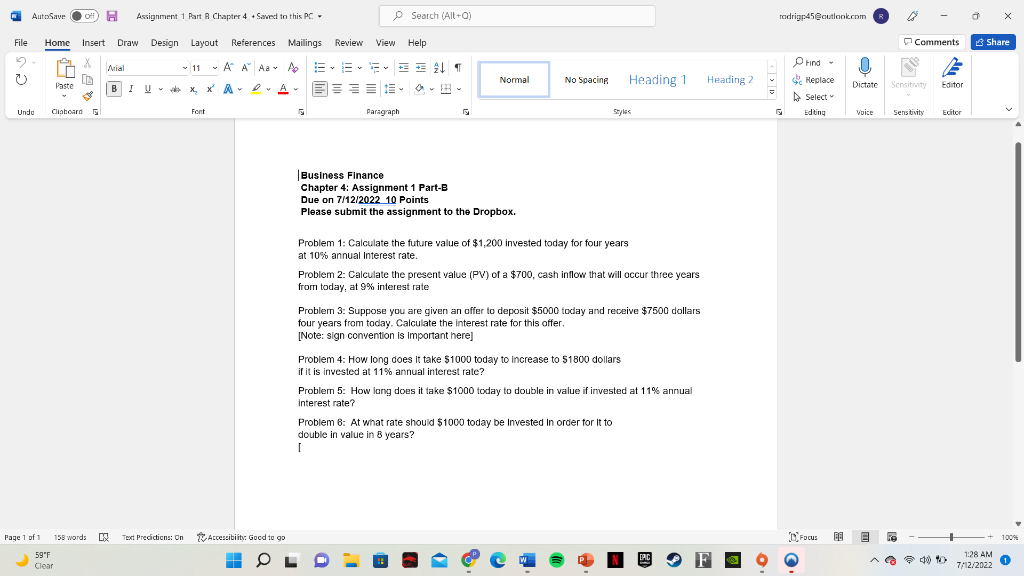
Task: Switch to the Review ribbon tab
Action: [x=349, y=42]
